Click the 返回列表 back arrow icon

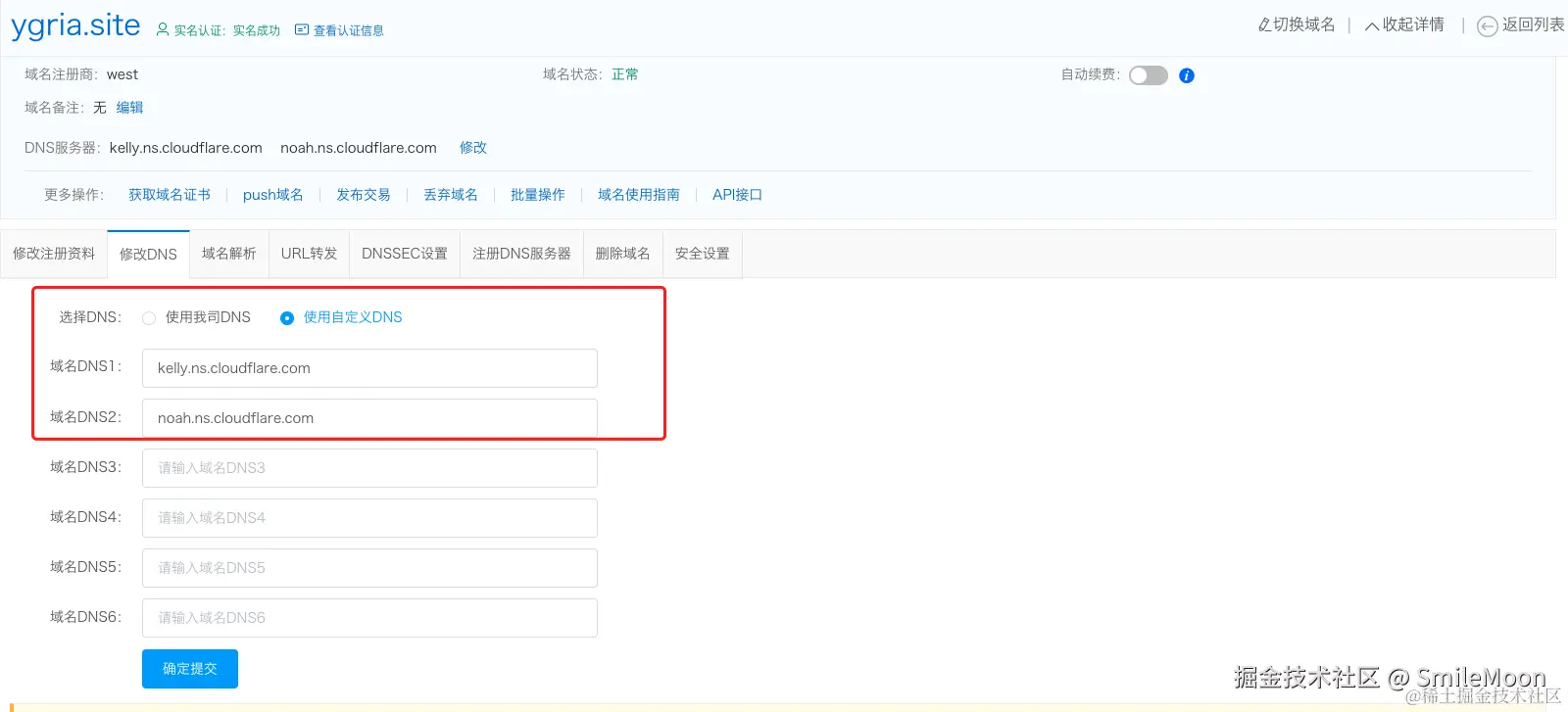1488,26
